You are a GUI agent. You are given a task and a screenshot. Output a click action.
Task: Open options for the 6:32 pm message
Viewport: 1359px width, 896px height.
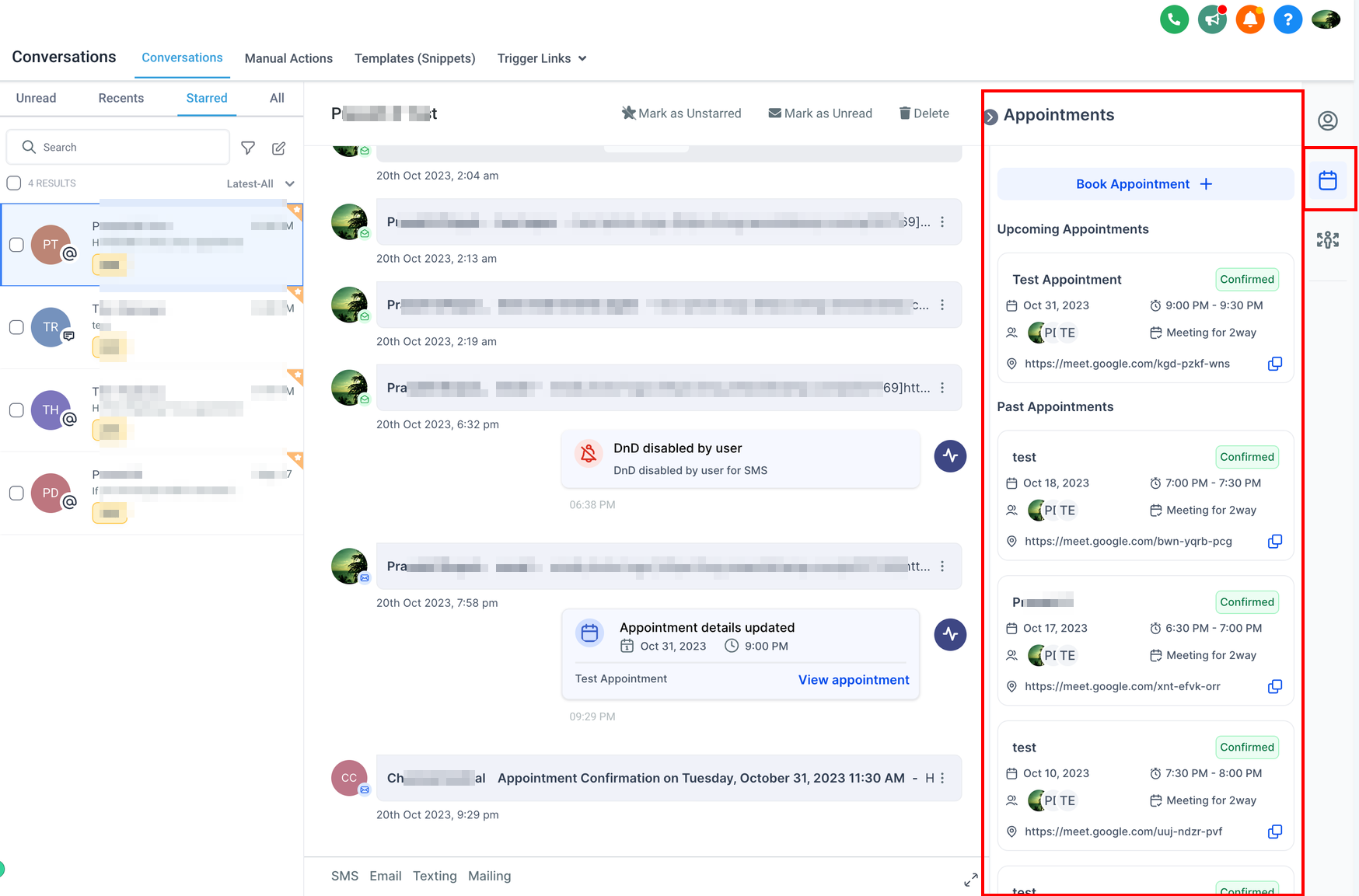click(942, 388)
